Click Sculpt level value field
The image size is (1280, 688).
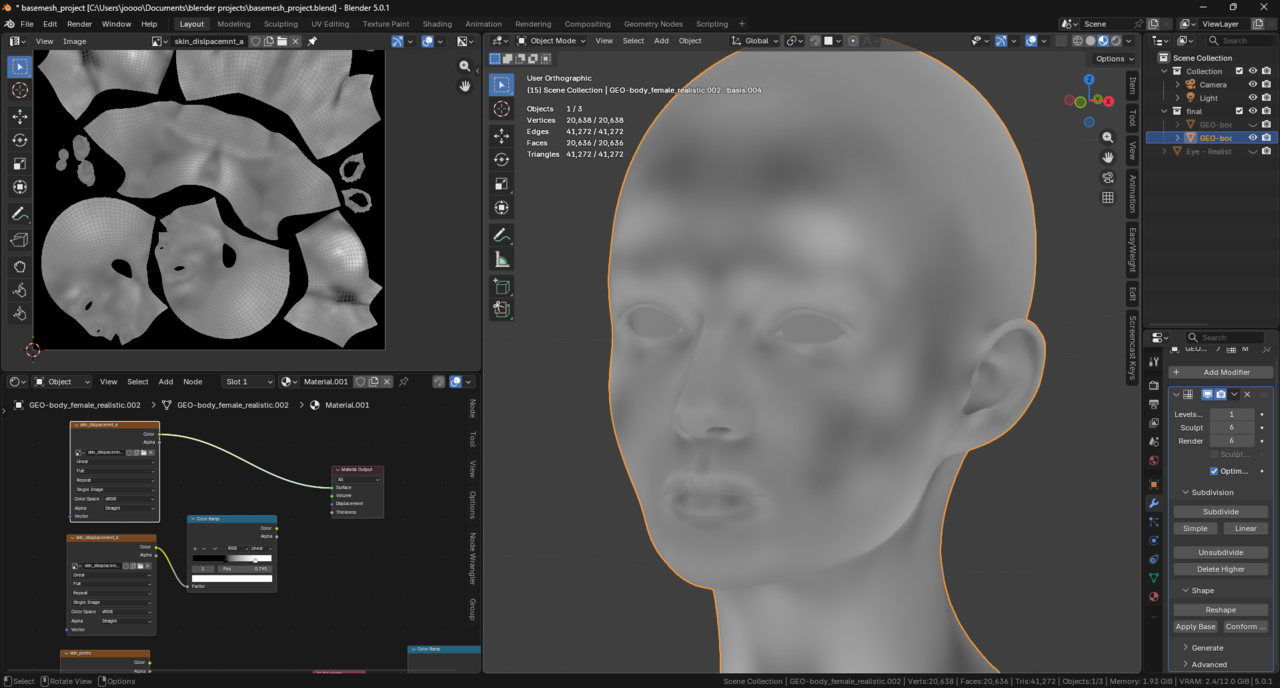1232,427
